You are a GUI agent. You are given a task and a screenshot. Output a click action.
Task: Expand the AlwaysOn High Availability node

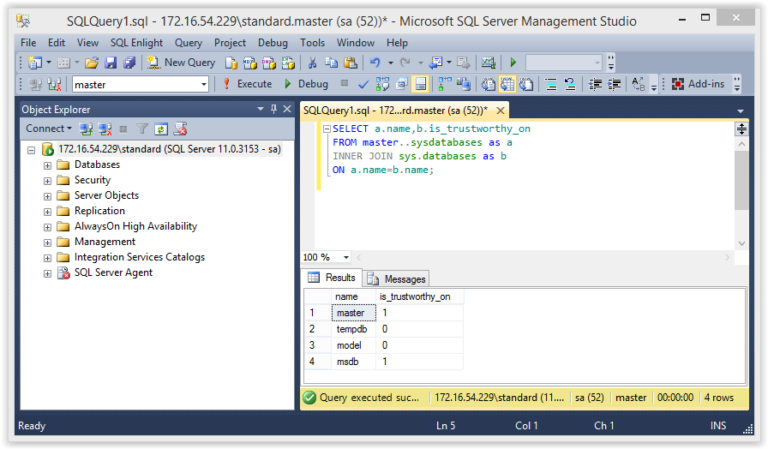(x=48, y=227)
